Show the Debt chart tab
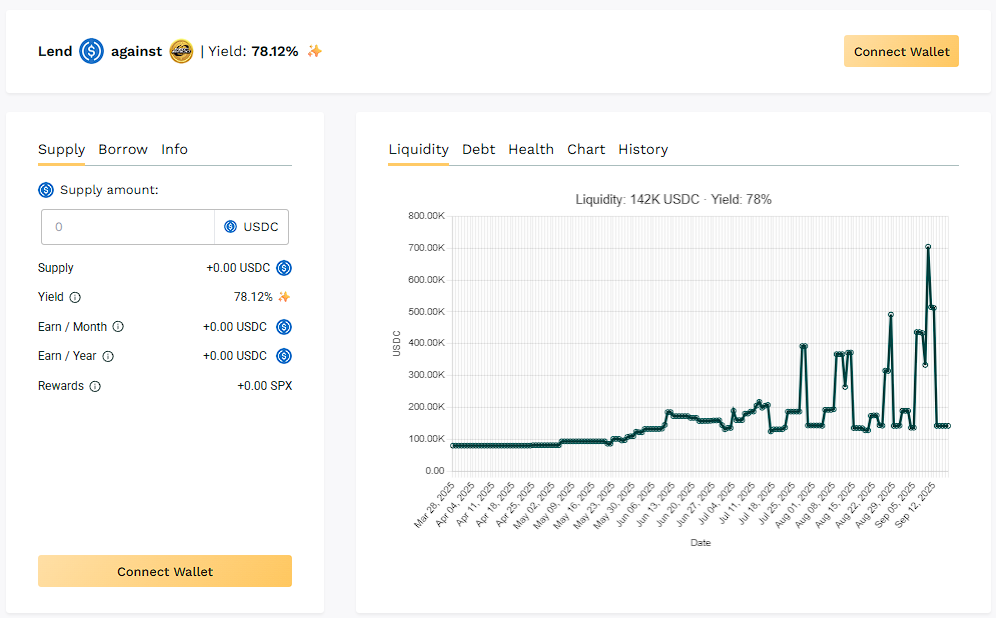This screenshot has width=996, height=618. [478, 149]
